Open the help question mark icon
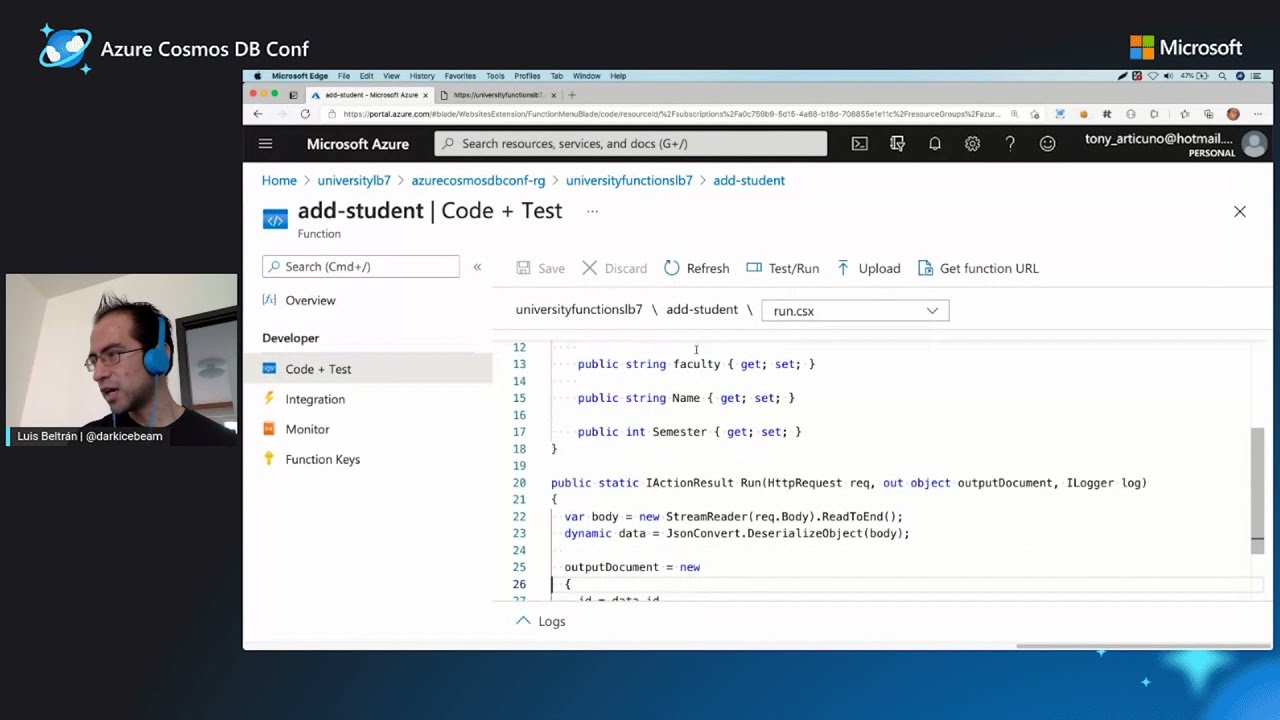 [x=1010, y=144]
